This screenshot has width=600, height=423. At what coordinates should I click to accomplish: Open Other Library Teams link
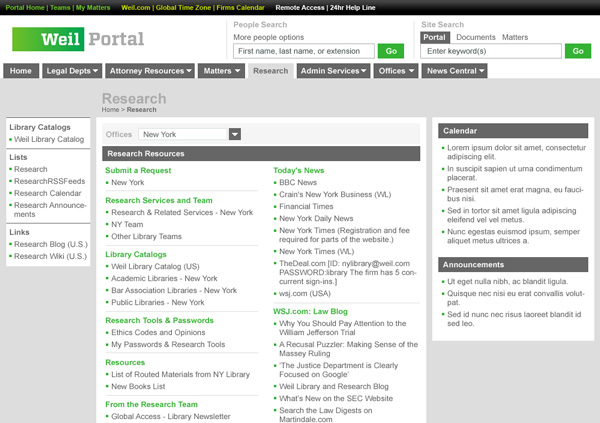tap(147, 237)
